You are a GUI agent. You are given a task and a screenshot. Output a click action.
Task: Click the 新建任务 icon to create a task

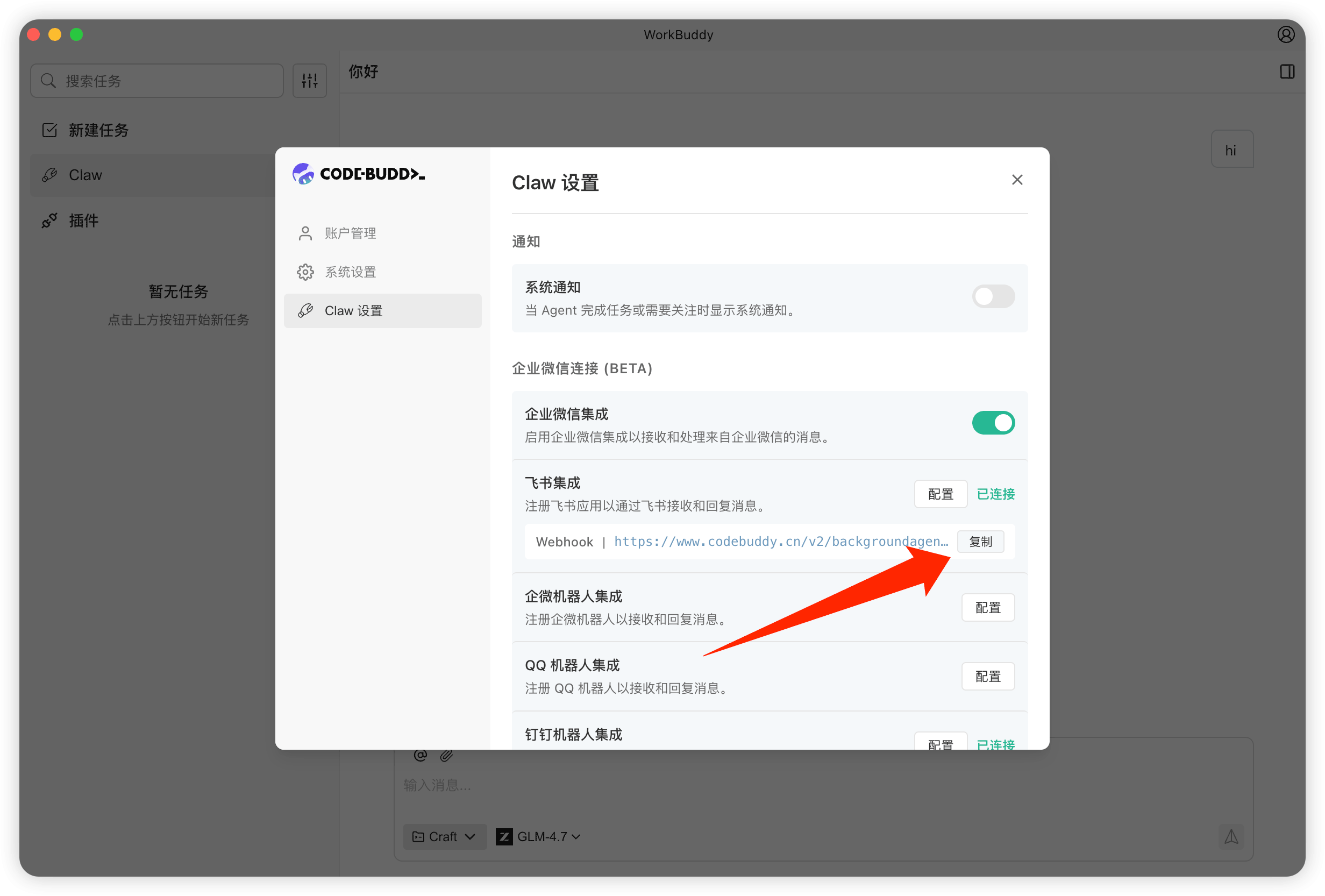coord(49,130)
